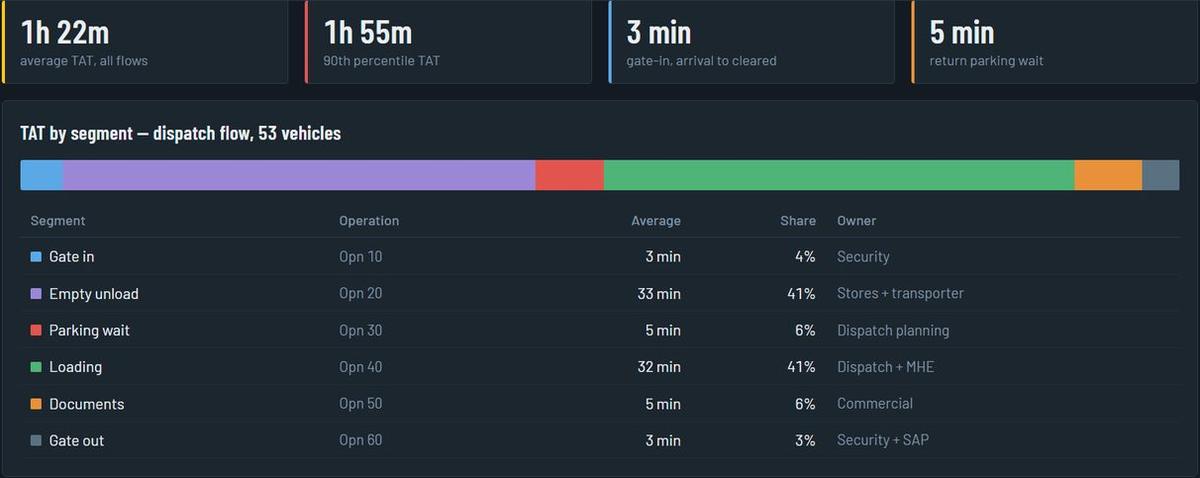Click the 33 min average value
The height and width of the screenshot is (478, 1200).
point(659,294)
